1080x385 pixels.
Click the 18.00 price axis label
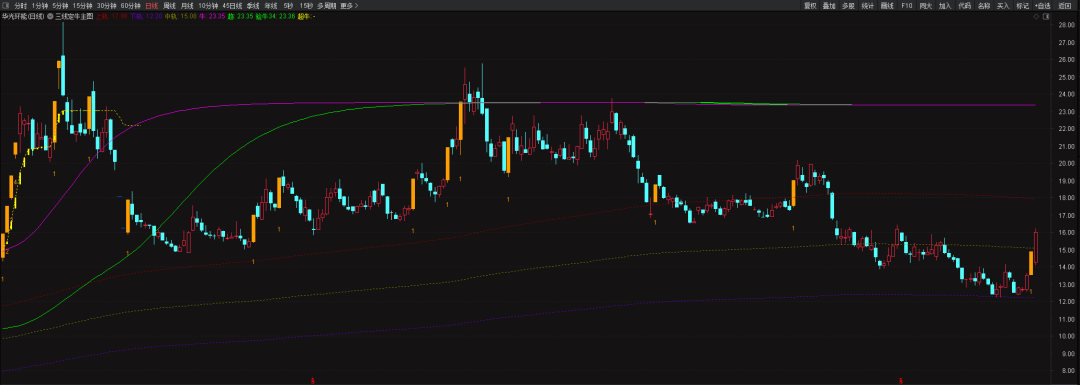click(x=1066, y=198)
